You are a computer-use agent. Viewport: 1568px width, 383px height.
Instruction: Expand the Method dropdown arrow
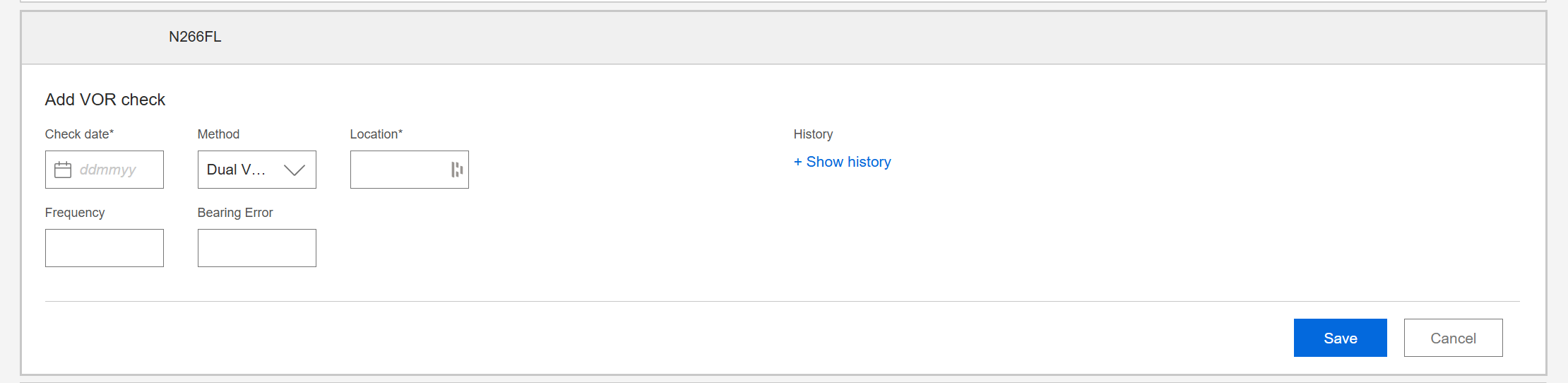click(x=294, y=170)
